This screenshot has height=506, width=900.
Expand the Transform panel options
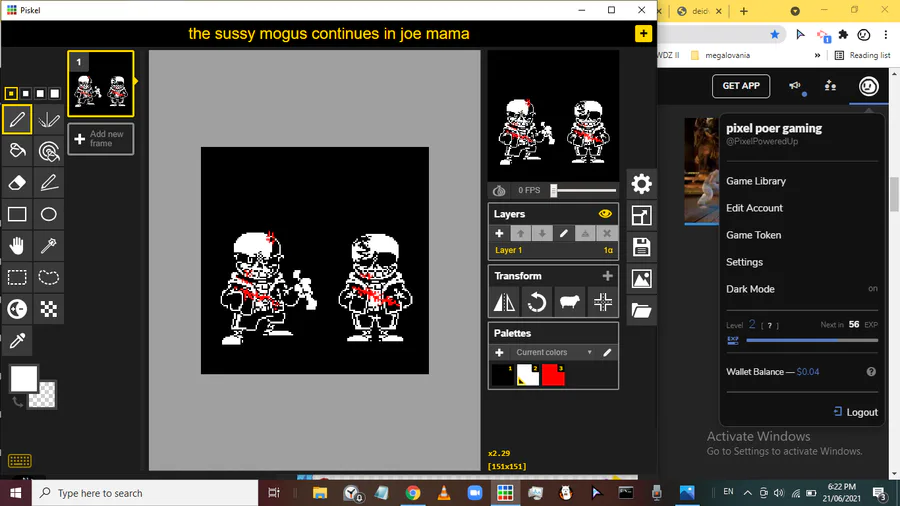607,276
